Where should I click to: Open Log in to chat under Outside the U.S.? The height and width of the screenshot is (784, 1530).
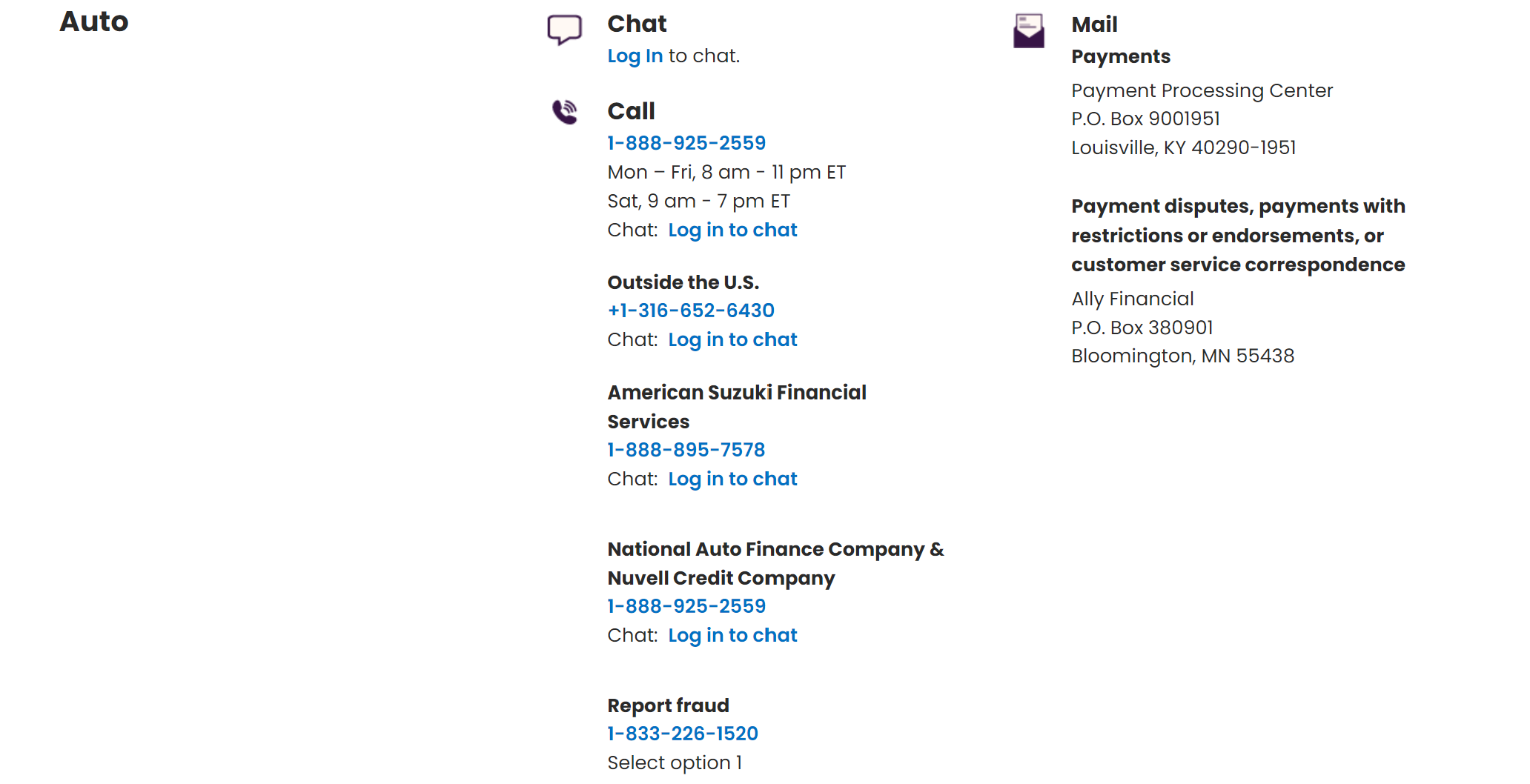pos(732,340)
